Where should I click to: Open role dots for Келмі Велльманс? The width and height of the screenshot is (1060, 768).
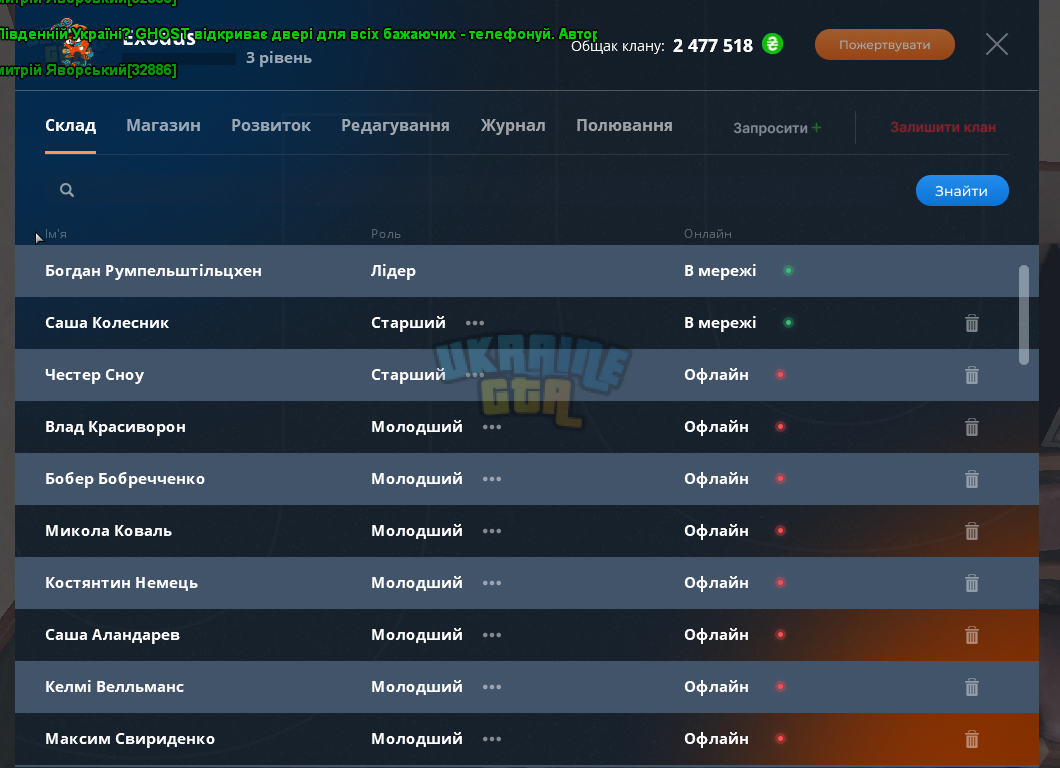point(491,687)
